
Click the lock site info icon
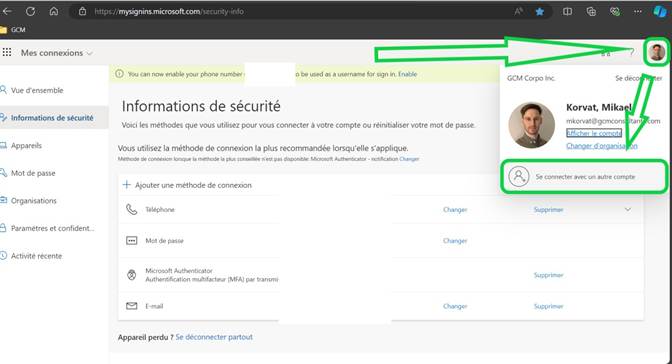[83, 12]
